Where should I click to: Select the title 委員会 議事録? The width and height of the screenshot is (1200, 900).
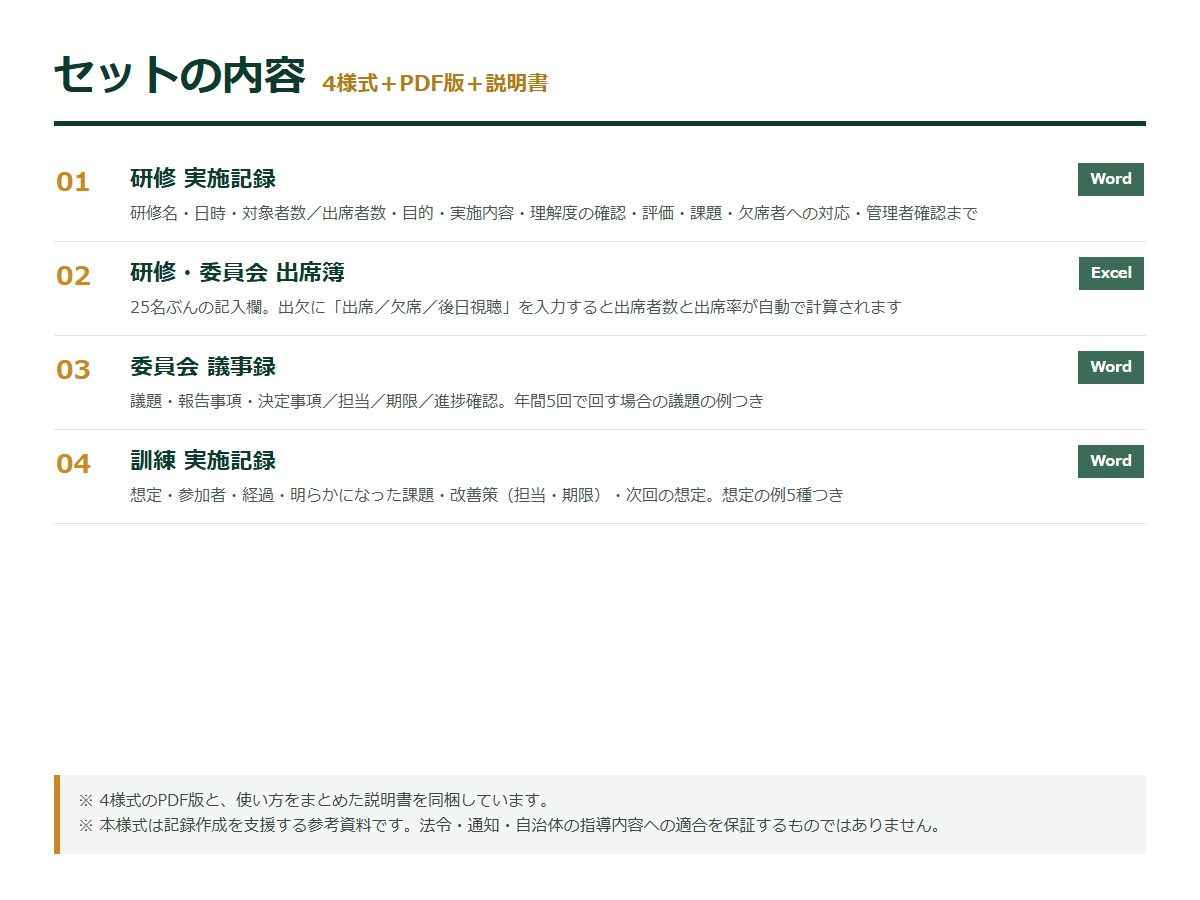point(203,367)
